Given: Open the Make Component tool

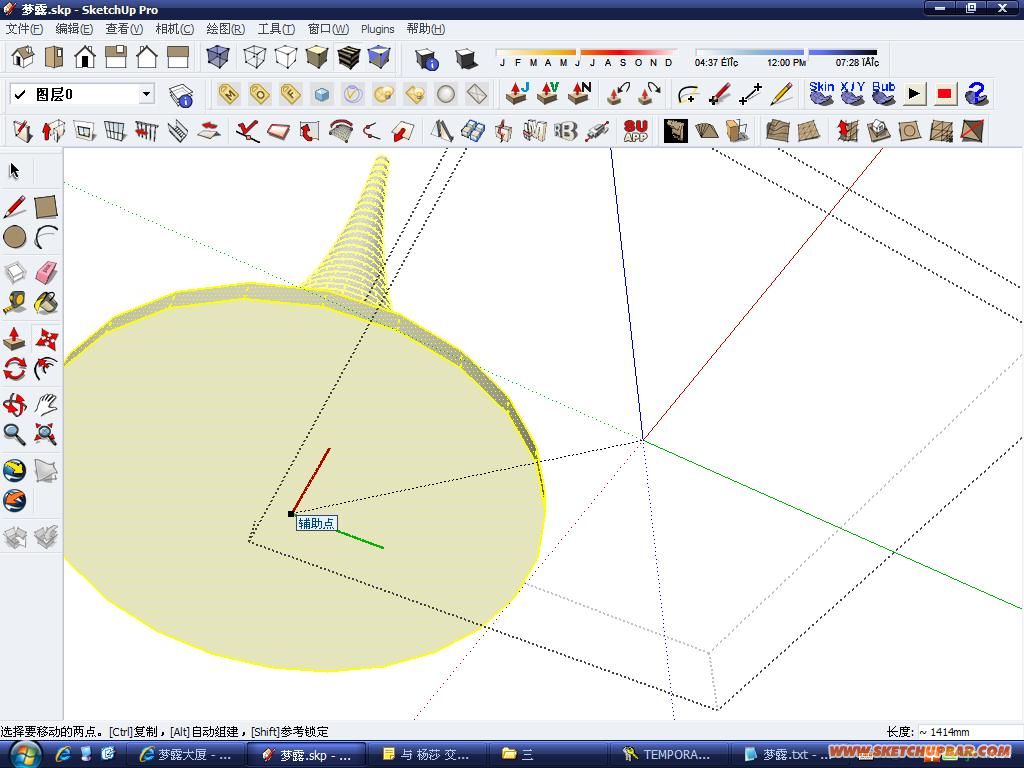Looking at the screenshot, I should tap(15, 273).
